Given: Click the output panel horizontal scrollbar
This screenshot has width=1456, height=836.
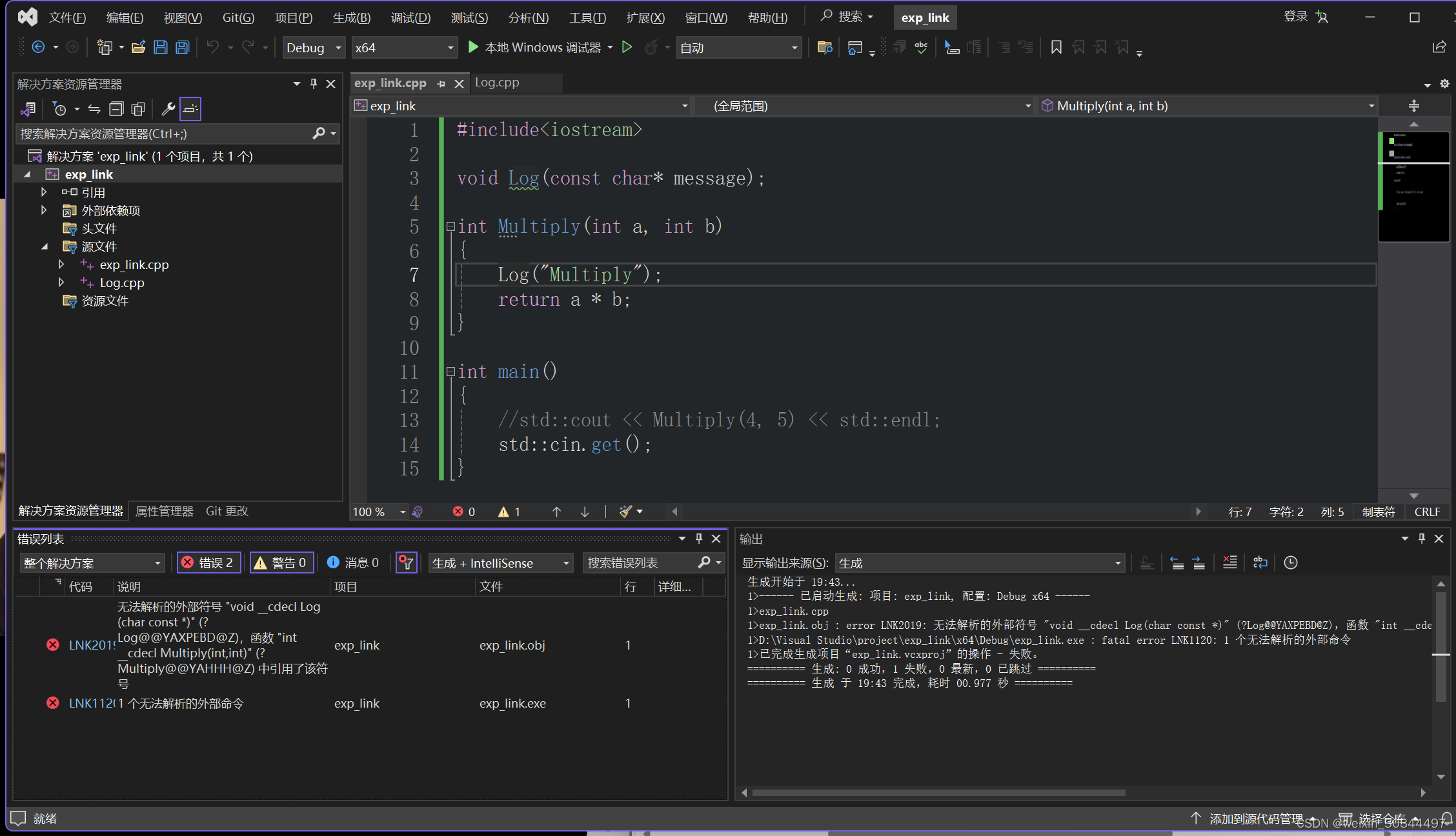Looking at the screenshot, I should [x=938, y=792].
